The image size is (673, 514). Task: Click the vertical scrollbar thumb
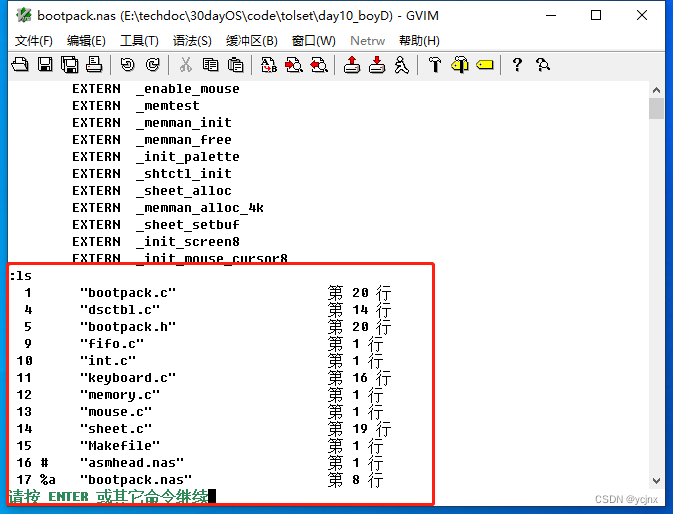[656, 108]
